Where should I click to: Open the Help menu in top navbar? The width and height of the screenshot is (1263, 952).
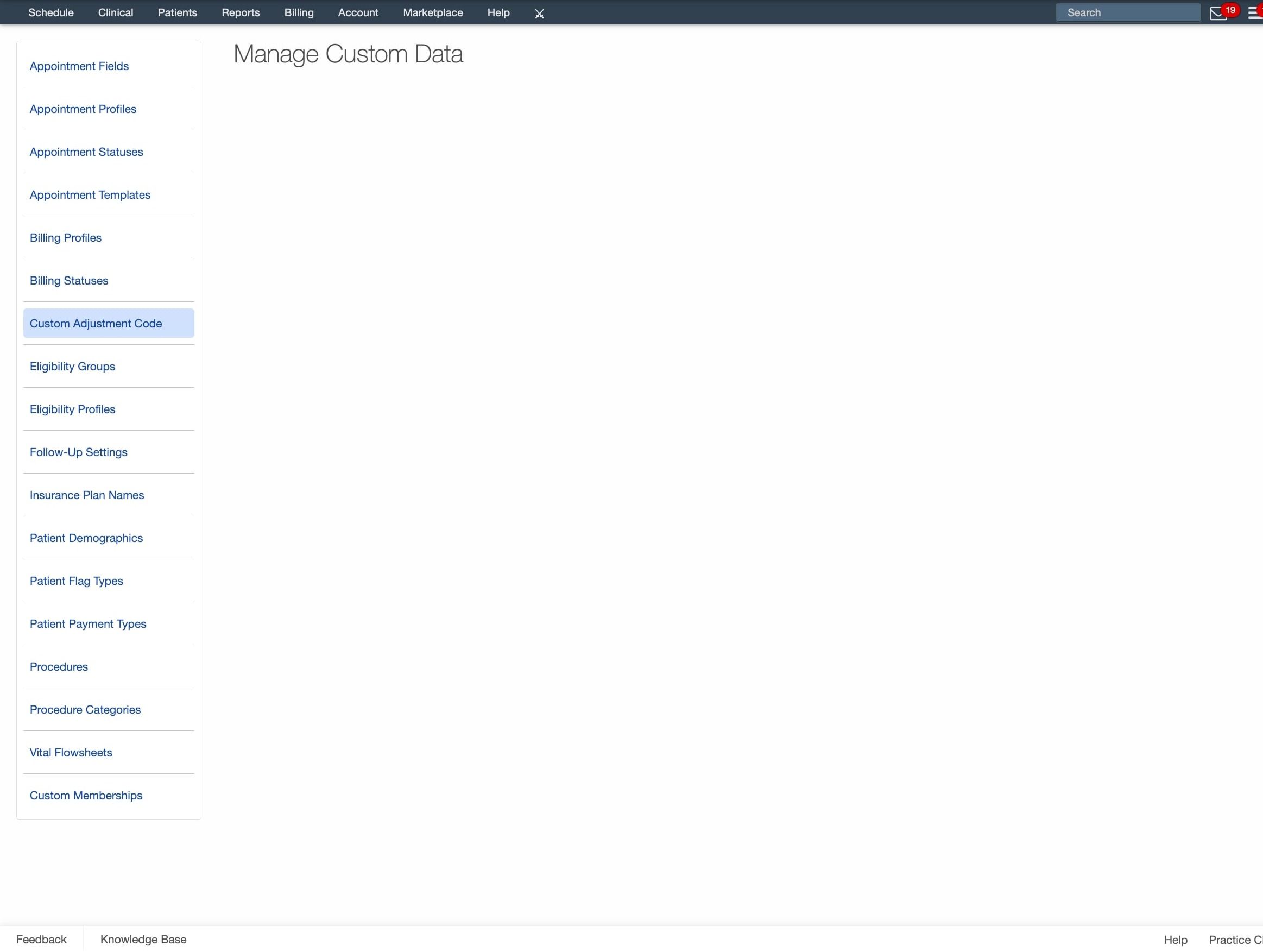pyautogui.click(x=498, y=12)
